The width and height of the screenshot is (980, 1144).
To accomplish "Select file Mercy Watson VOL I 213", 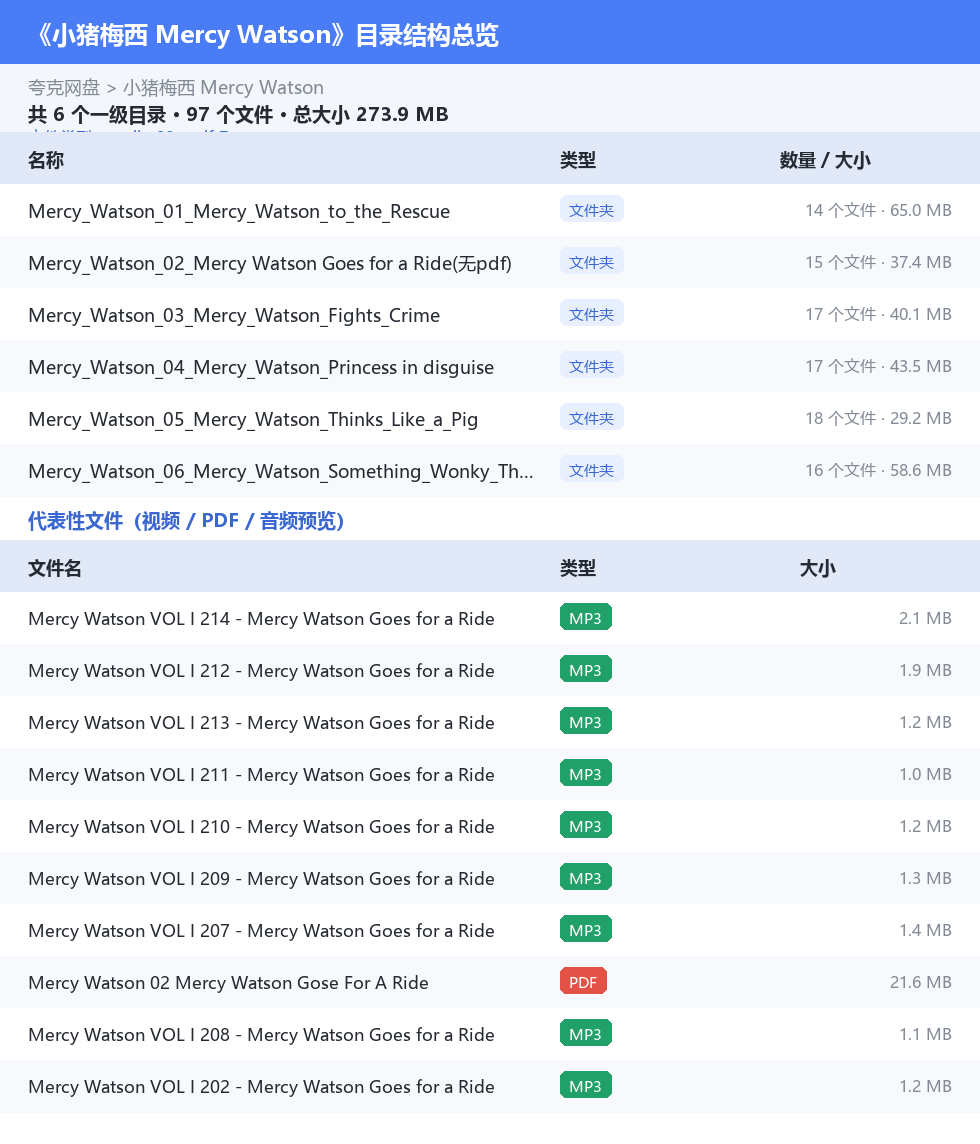I will click(261, 722).
